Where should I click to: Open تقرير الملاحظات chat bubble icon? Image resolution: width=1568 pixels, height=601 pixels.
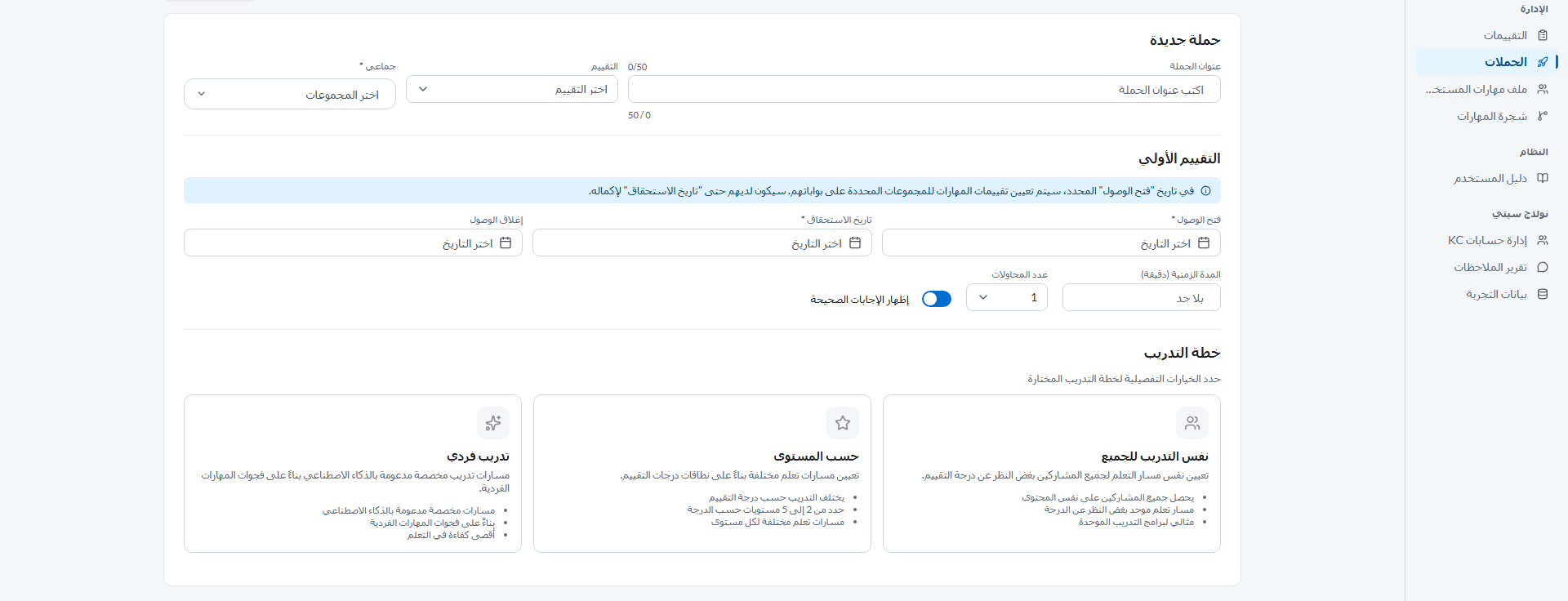[x=1543, y=267]
